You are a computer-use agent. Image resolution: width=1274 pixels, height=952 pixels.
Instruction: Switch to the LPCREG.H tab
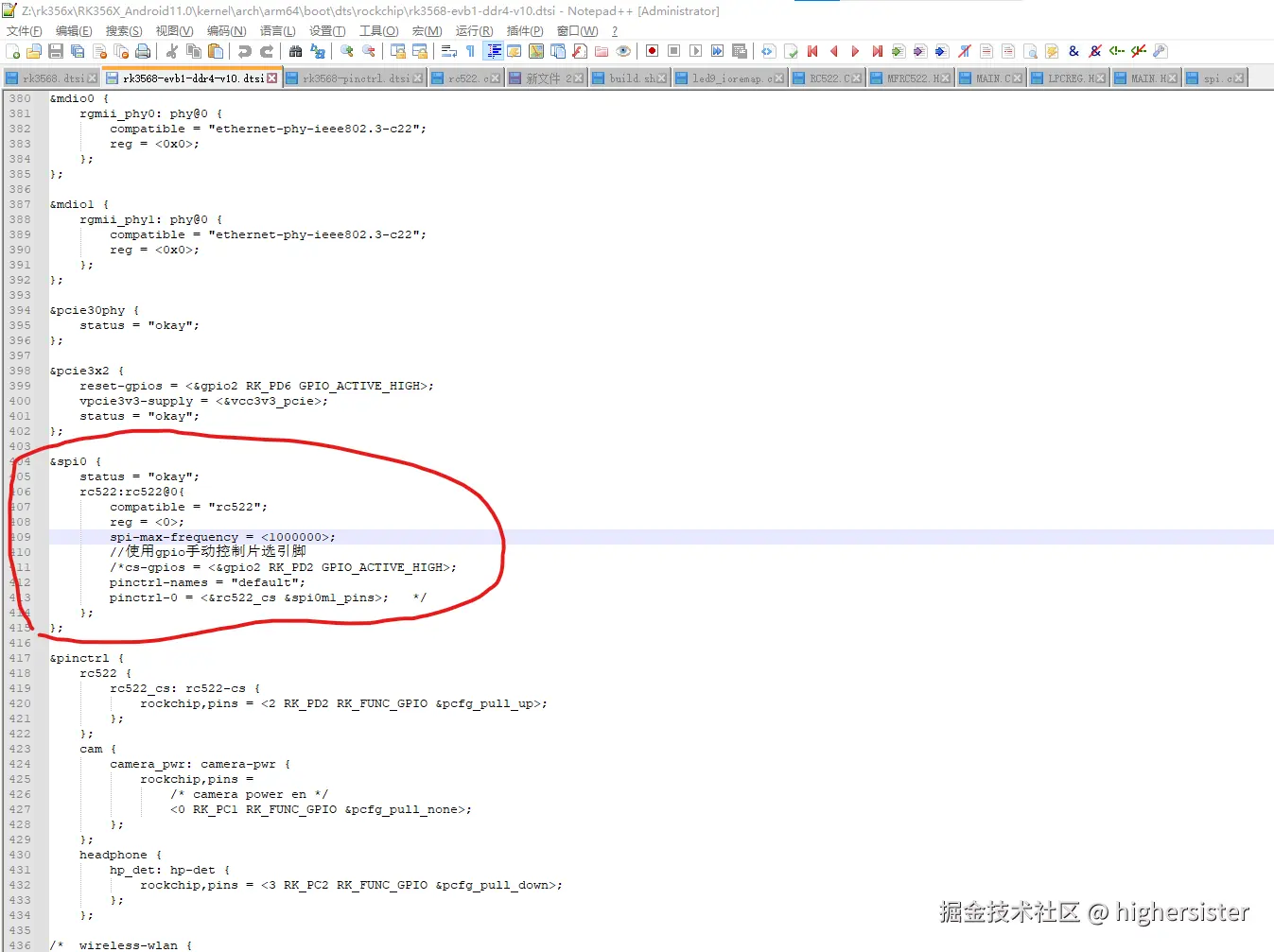pos(1069,78)
